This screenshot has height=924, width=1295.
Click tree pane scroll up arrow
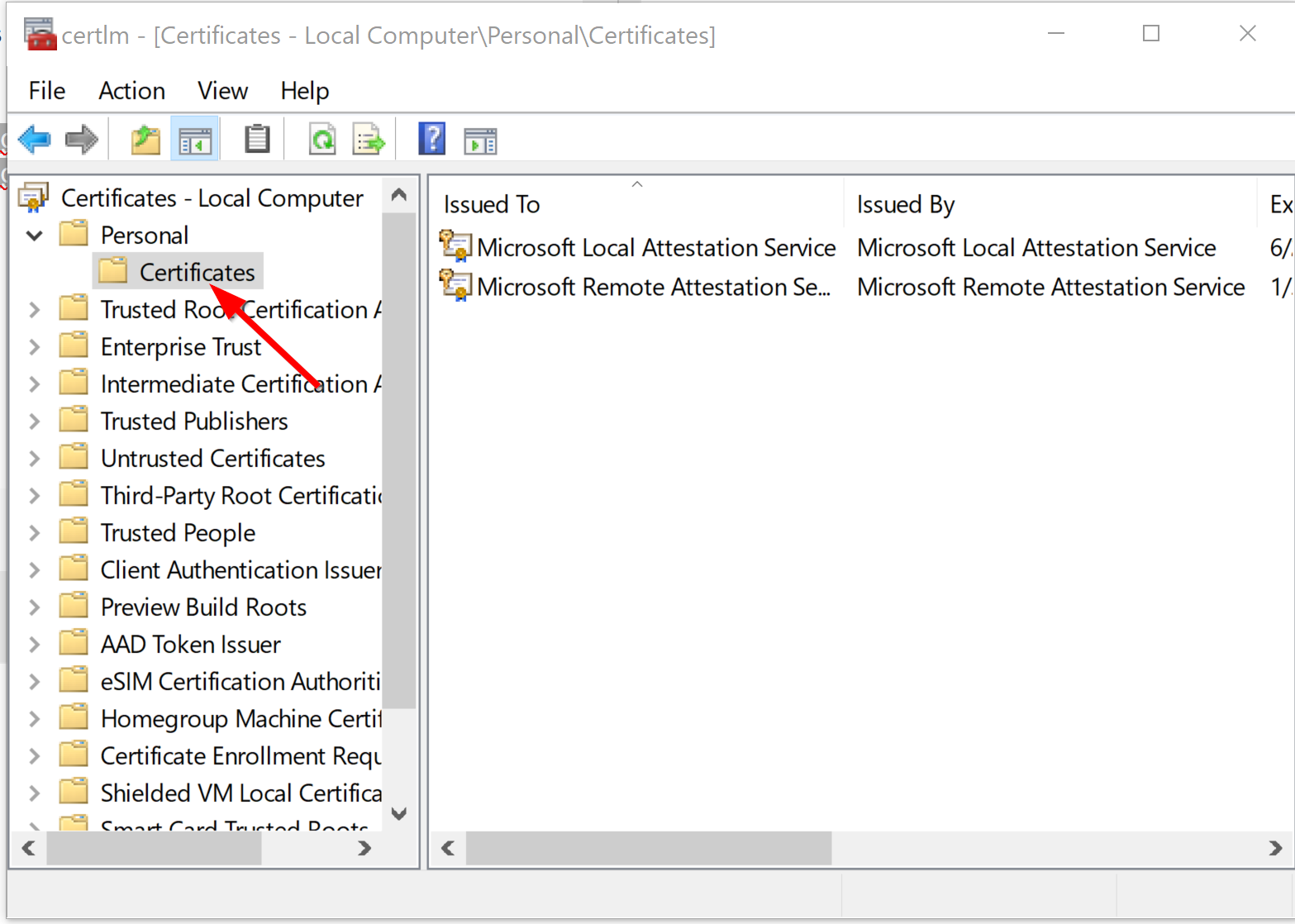tap(399, 195)
